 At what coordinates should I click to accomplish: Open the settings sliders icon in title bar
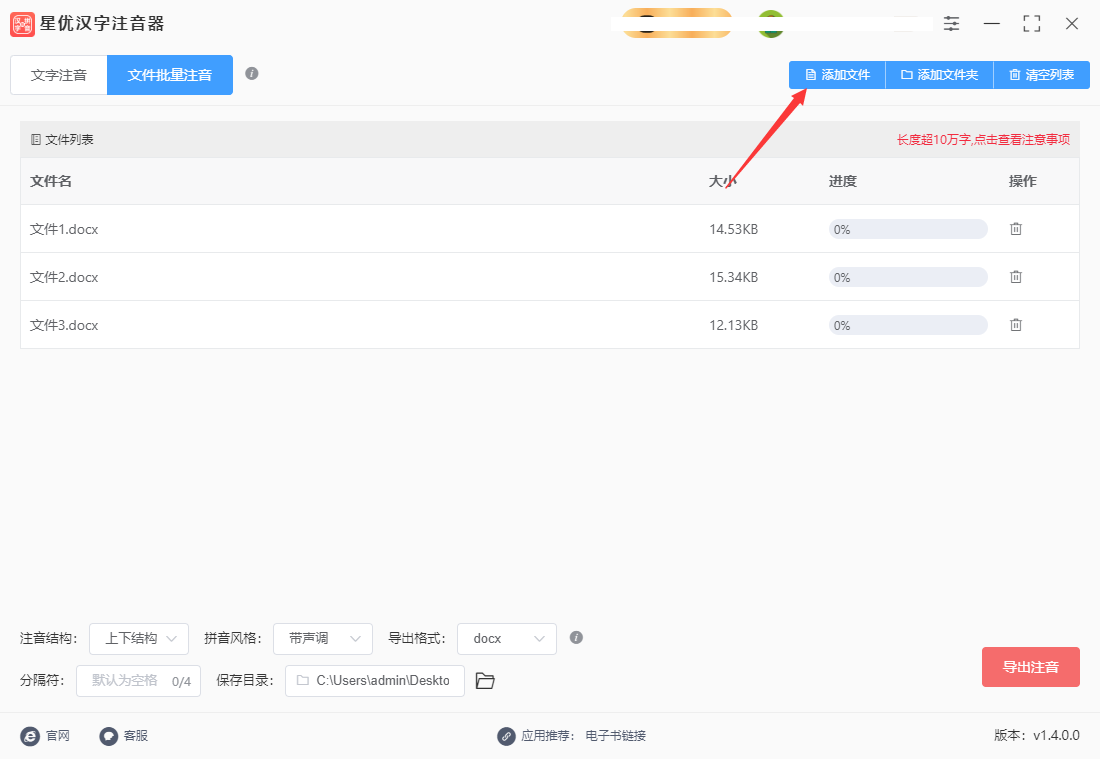pyautogui.click(x=951, y=24)
